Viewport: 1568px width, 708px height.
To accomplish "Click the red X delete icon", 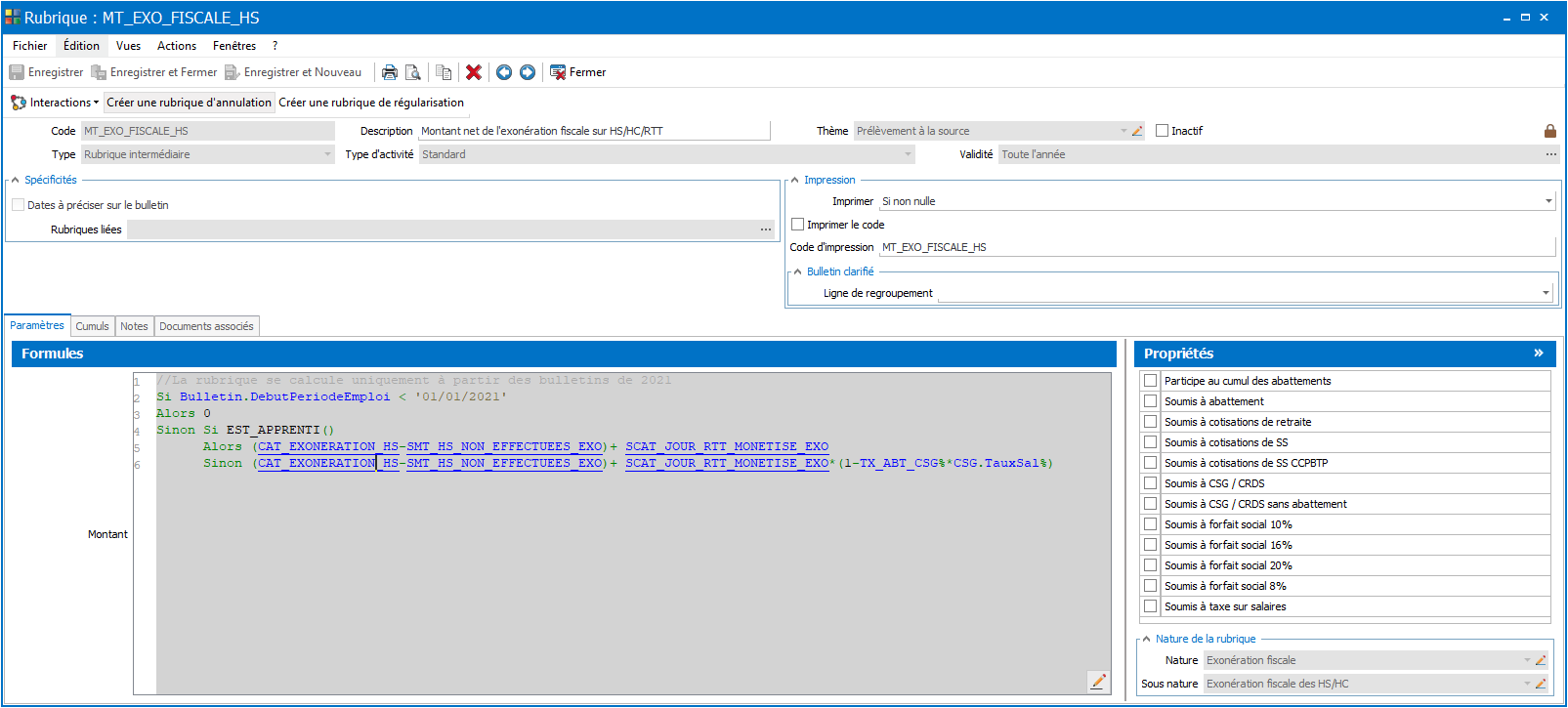I will pyautogui.click(x=474, y=72).
